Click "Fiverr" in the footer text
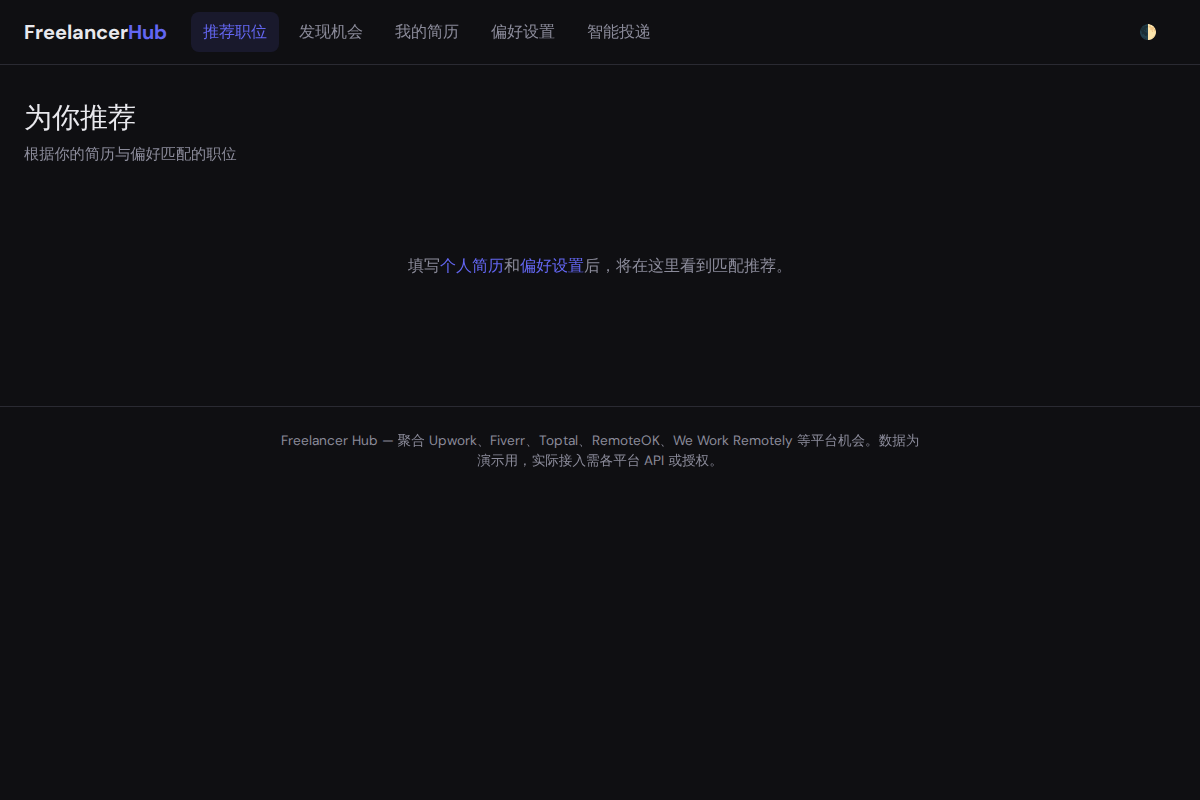Image resolution: width=1200 pixels, height=800 pixels. 507,441
